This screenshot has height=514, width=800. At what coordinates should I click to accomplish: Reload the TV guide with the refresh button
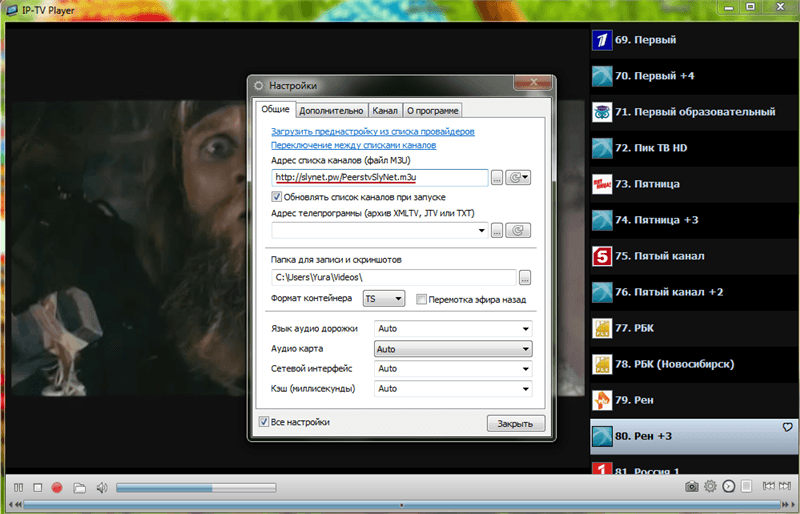[518, 231]
